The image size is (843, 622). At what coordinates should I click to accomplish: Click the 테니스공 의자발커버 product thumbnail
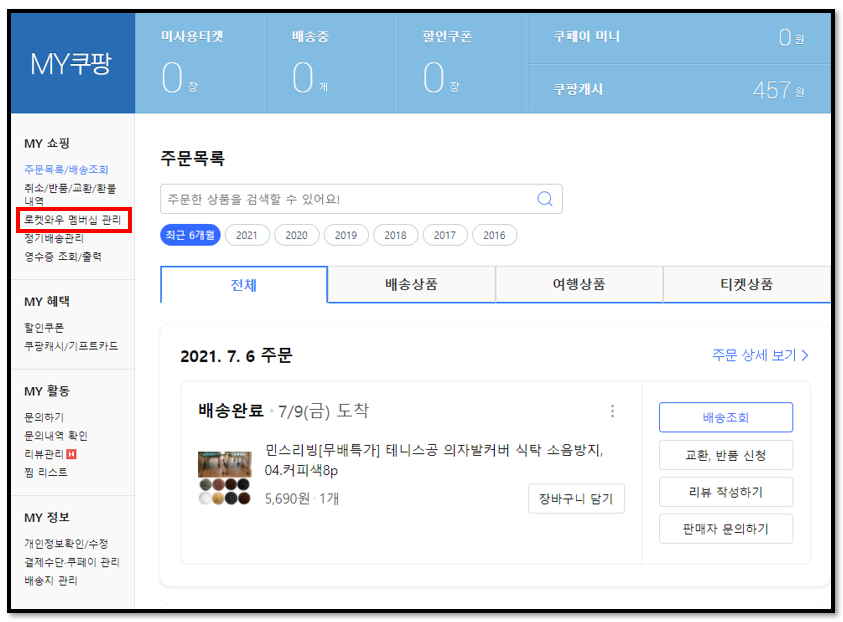click(x=225, y=478)
